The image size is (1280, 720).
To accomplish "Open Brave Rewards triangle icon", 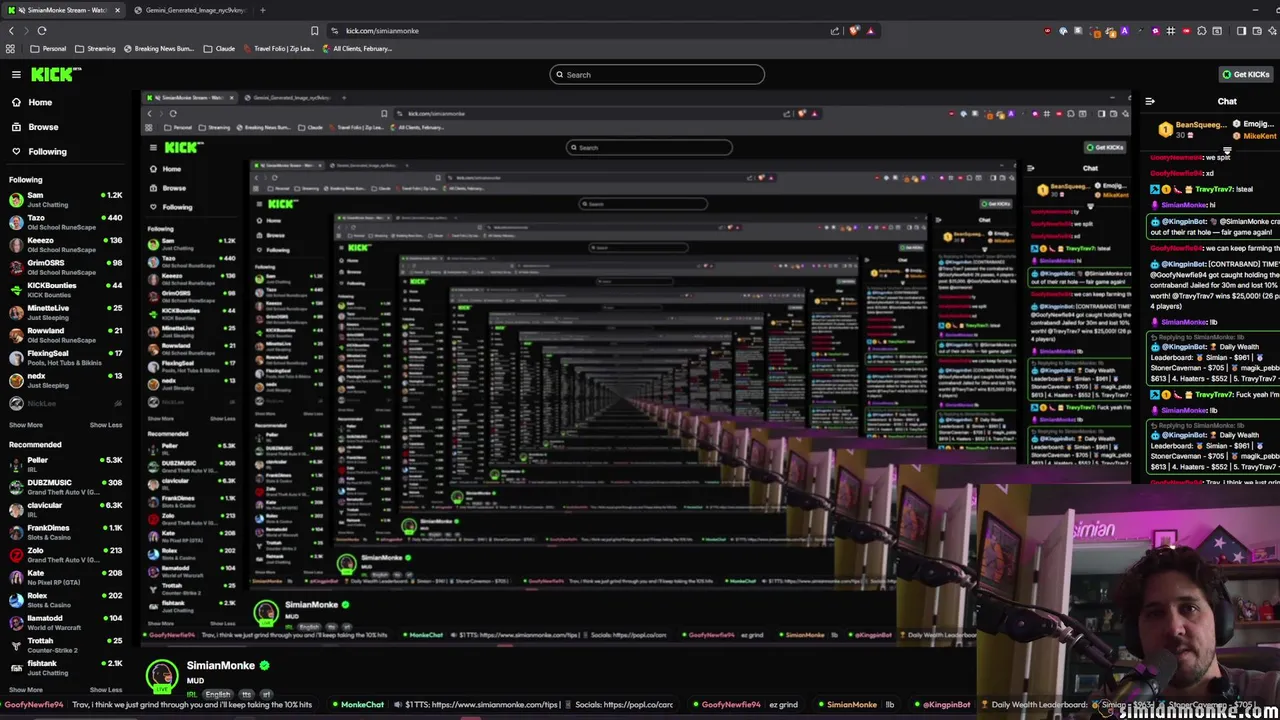I will (871, 31).
